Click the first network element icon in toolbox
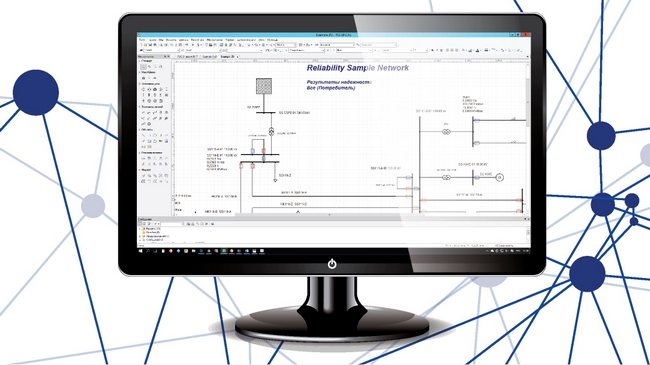This screenshot has height=365, width=650. click(x=143, y=89)
